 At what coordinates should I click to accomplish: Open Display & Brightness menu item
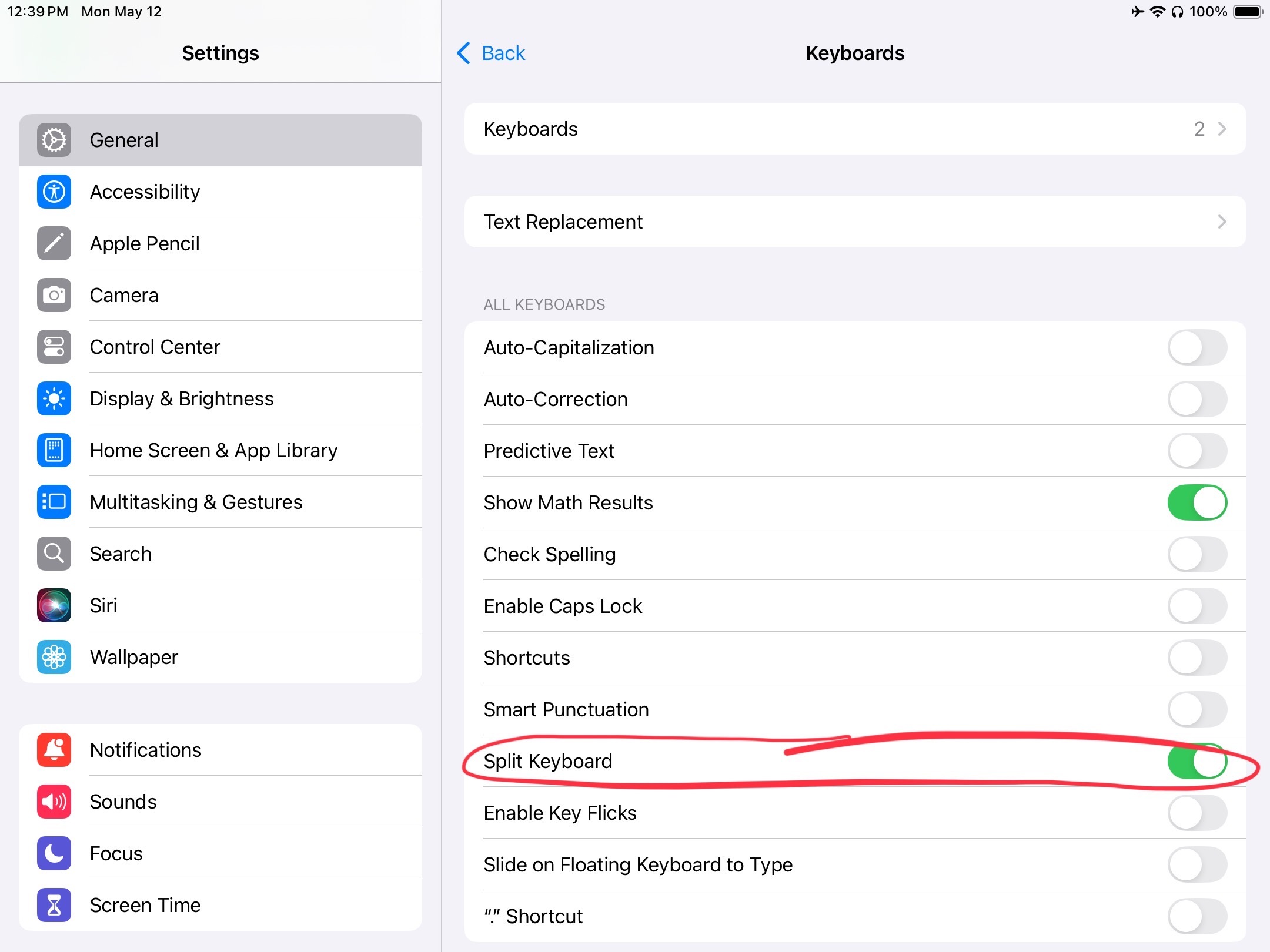220,398
